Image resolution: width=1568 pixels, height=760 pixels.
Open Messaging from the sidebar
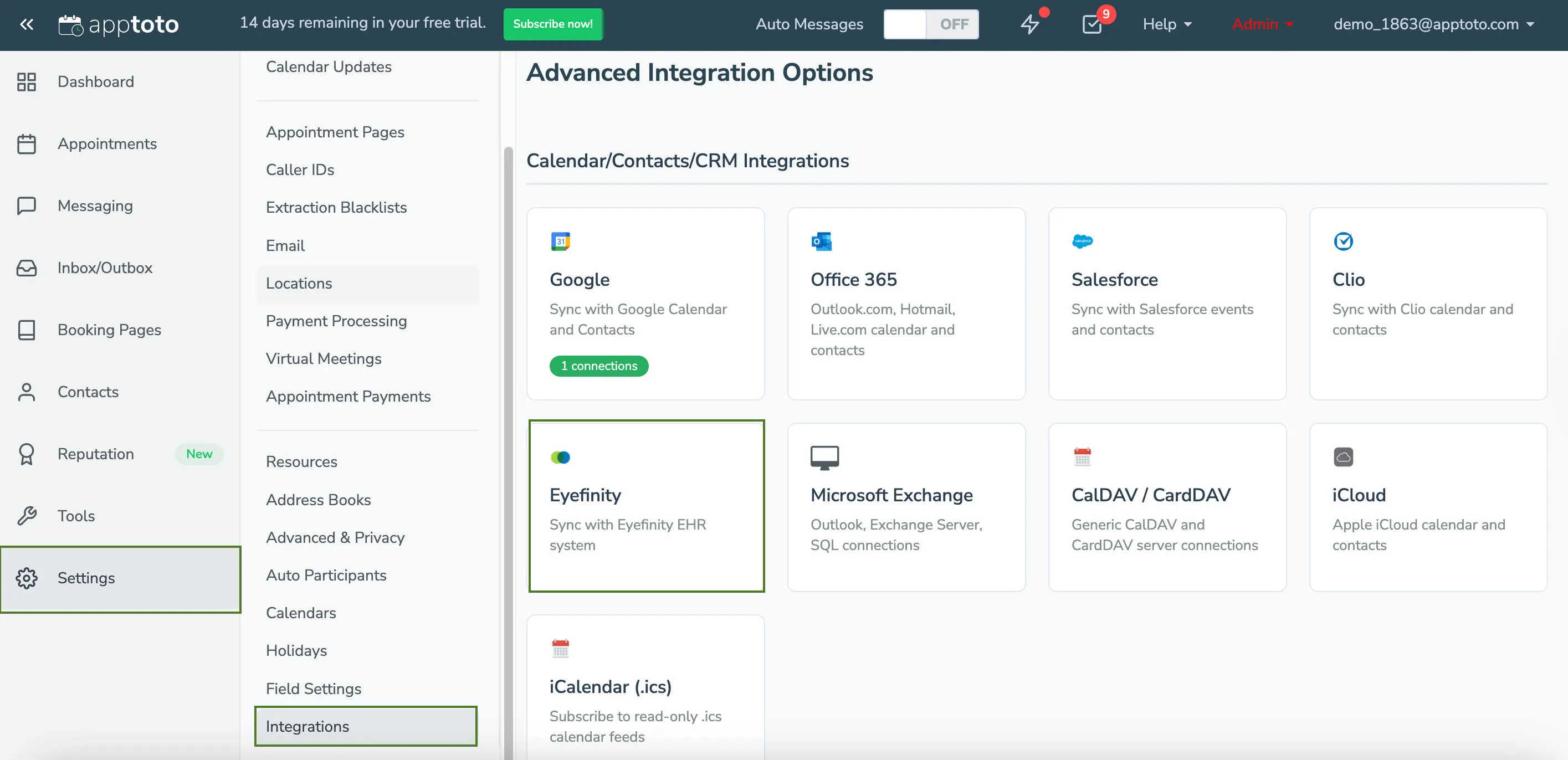(95, 206)
